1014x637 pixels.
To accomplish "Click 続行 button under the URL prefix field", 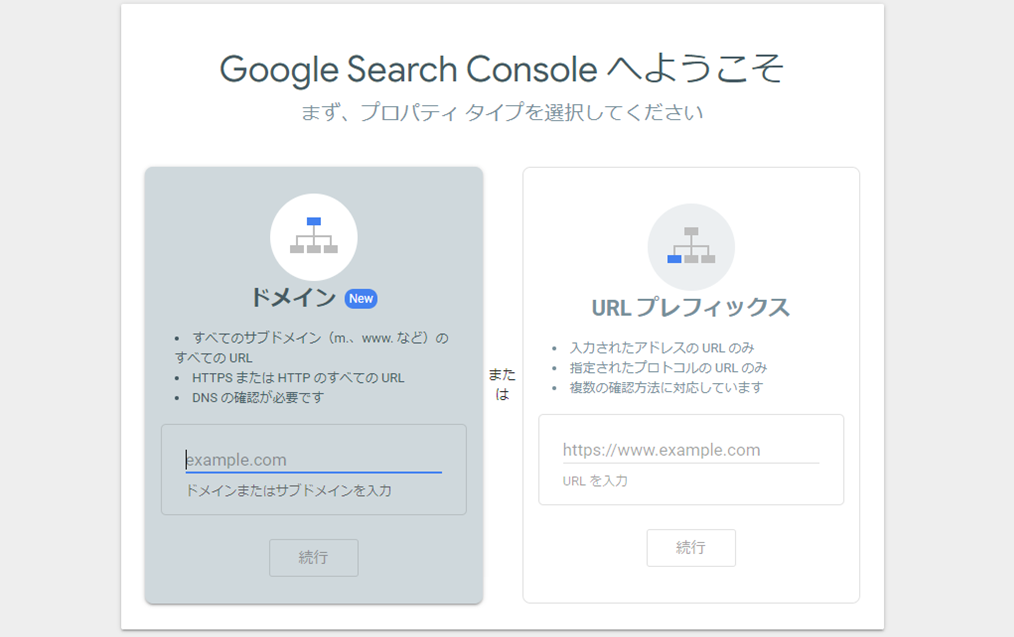I will click(691, 548).
